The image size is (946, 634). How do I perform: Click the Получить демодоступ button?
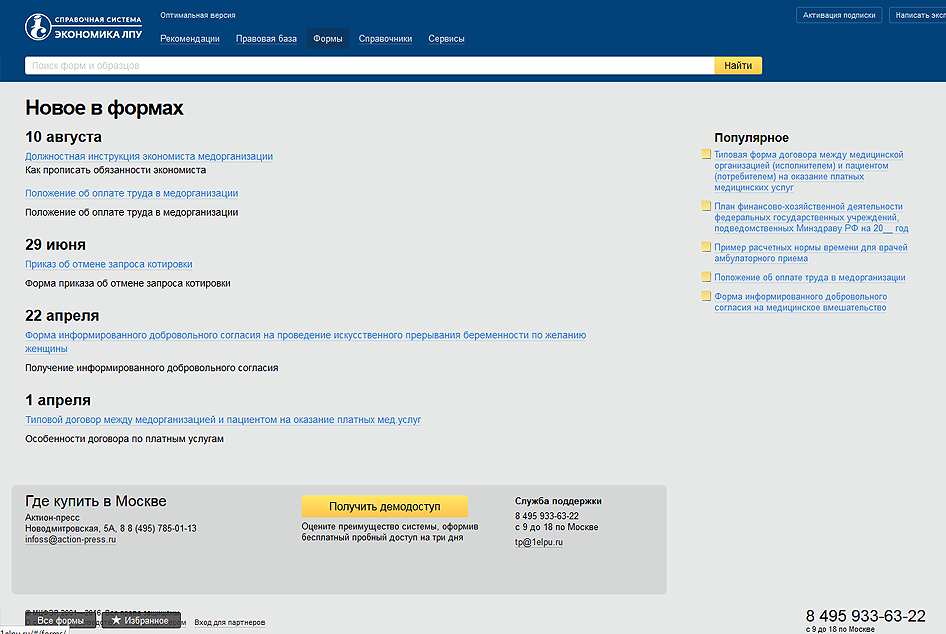click(384, 507)
